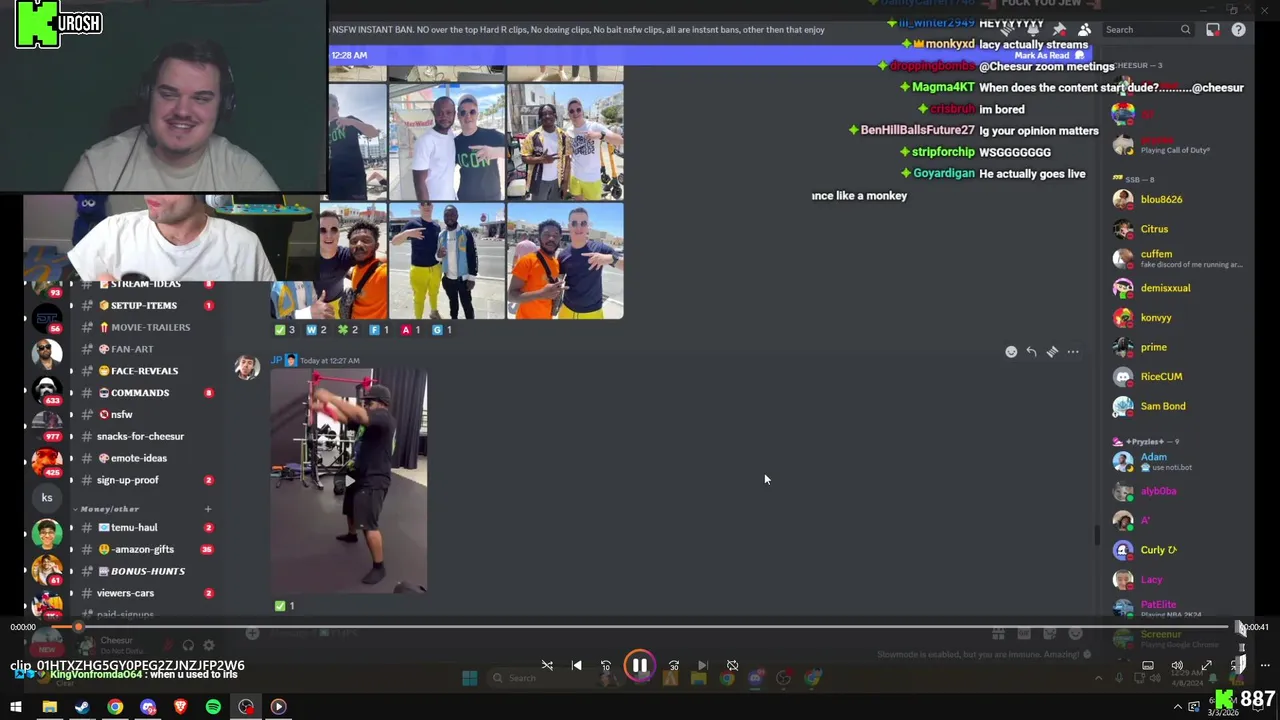The width and height of the screenshot is (1280, 720).
Task: Skip to previous track in player
Action: tap(576, 665)
